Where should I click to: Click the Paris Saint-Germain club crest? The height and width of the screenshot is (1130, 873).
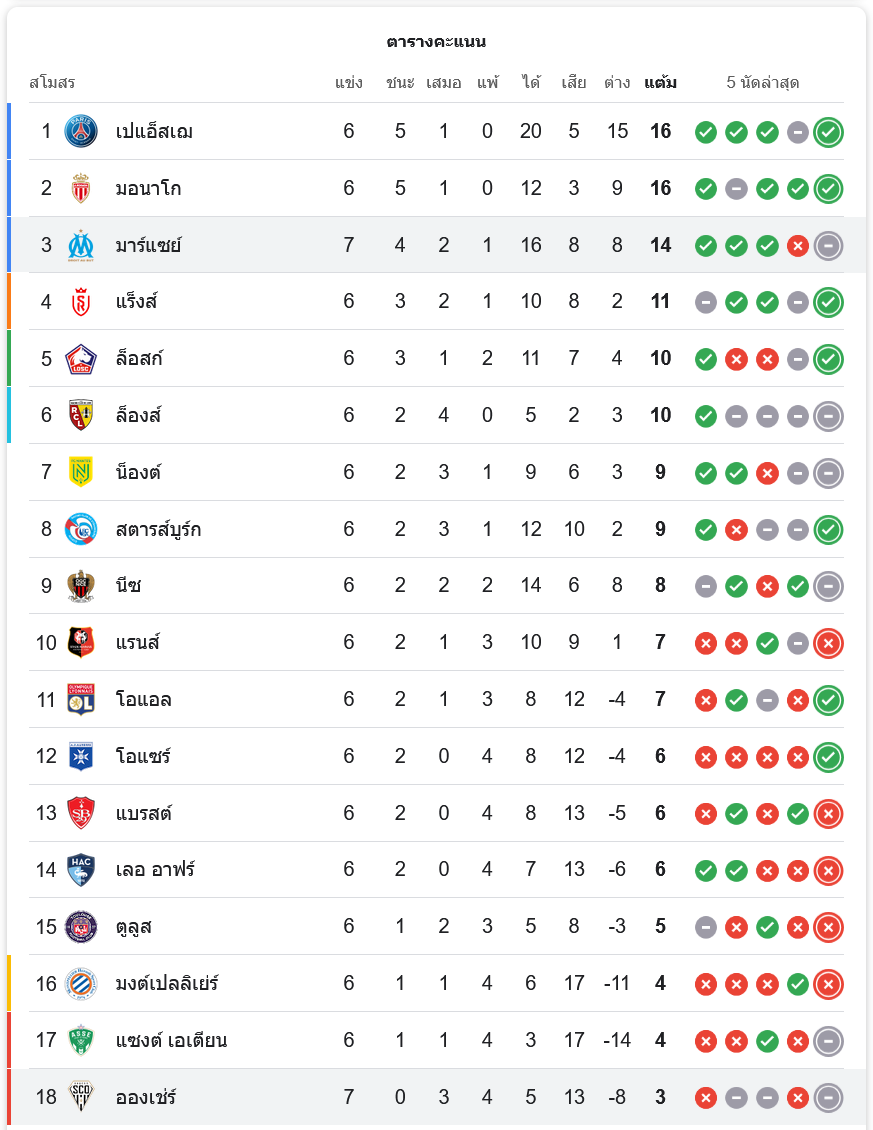[81, 131]
